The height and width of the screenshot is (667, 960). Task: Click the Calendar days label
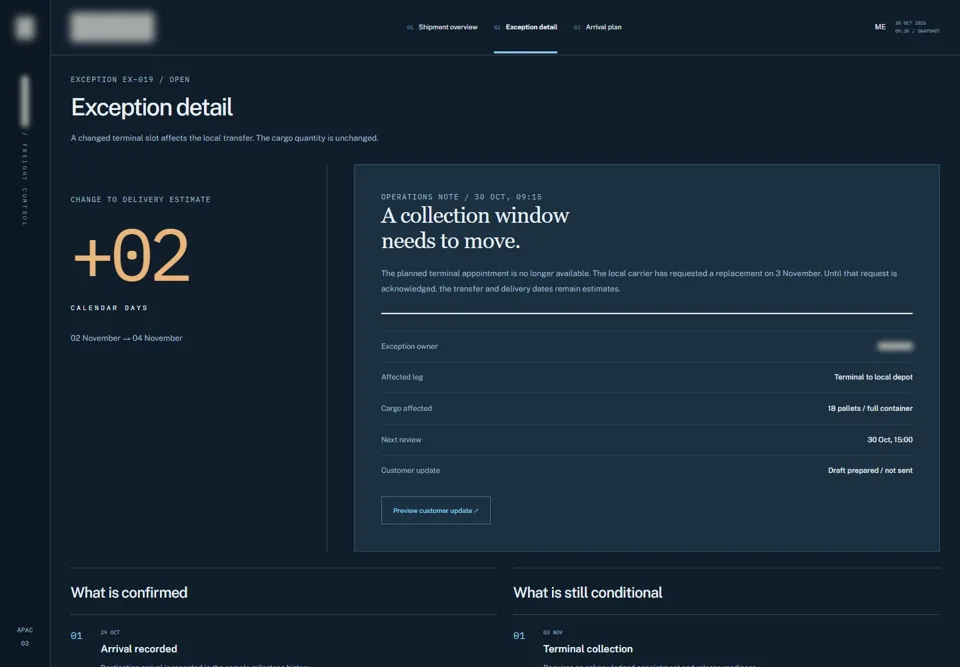pos(109,308)
